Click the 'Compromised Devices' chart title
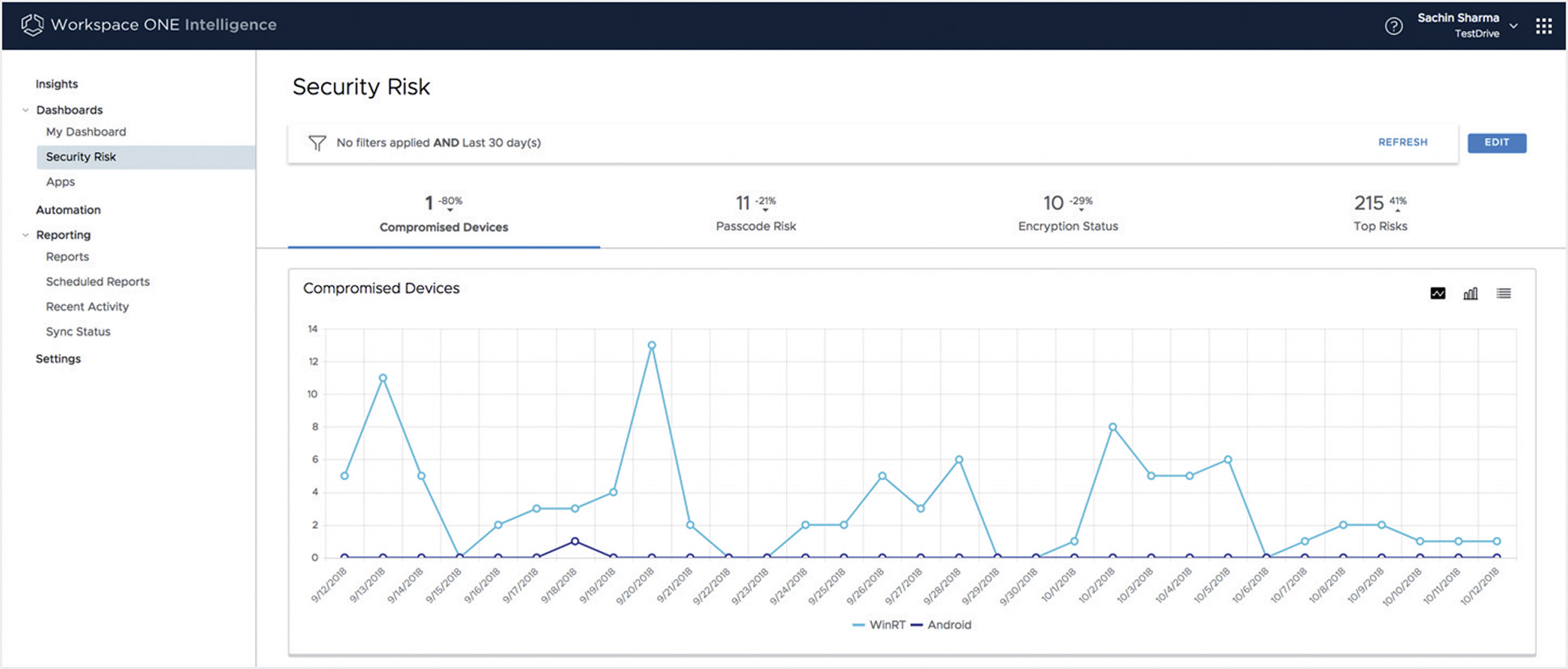 [381, 288]
